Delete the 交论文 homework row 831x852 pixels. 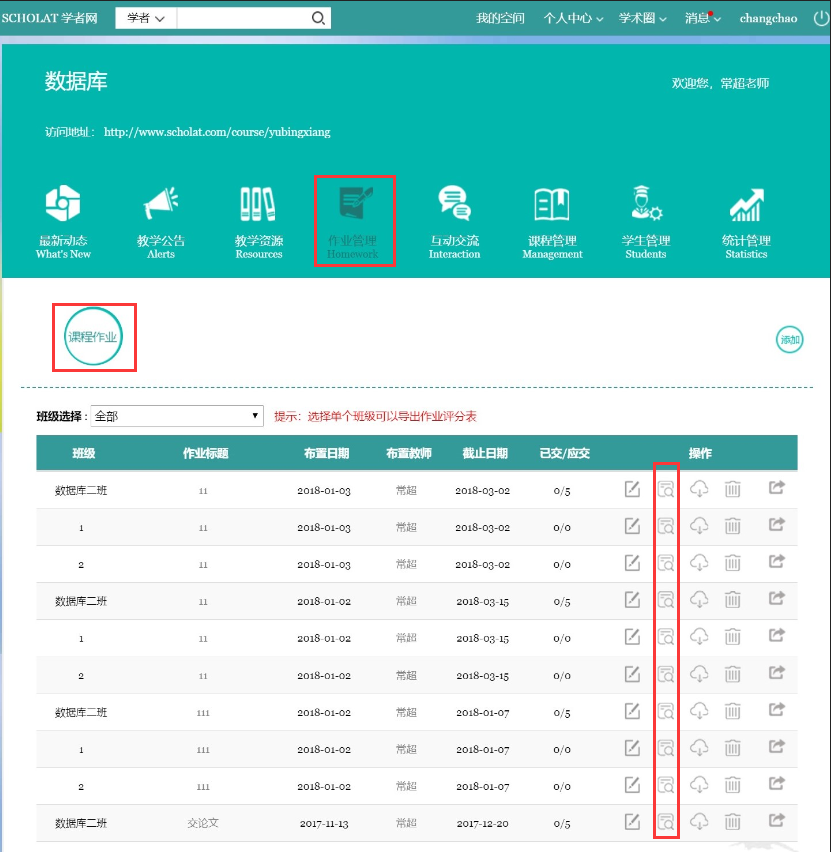pos(733,822)
